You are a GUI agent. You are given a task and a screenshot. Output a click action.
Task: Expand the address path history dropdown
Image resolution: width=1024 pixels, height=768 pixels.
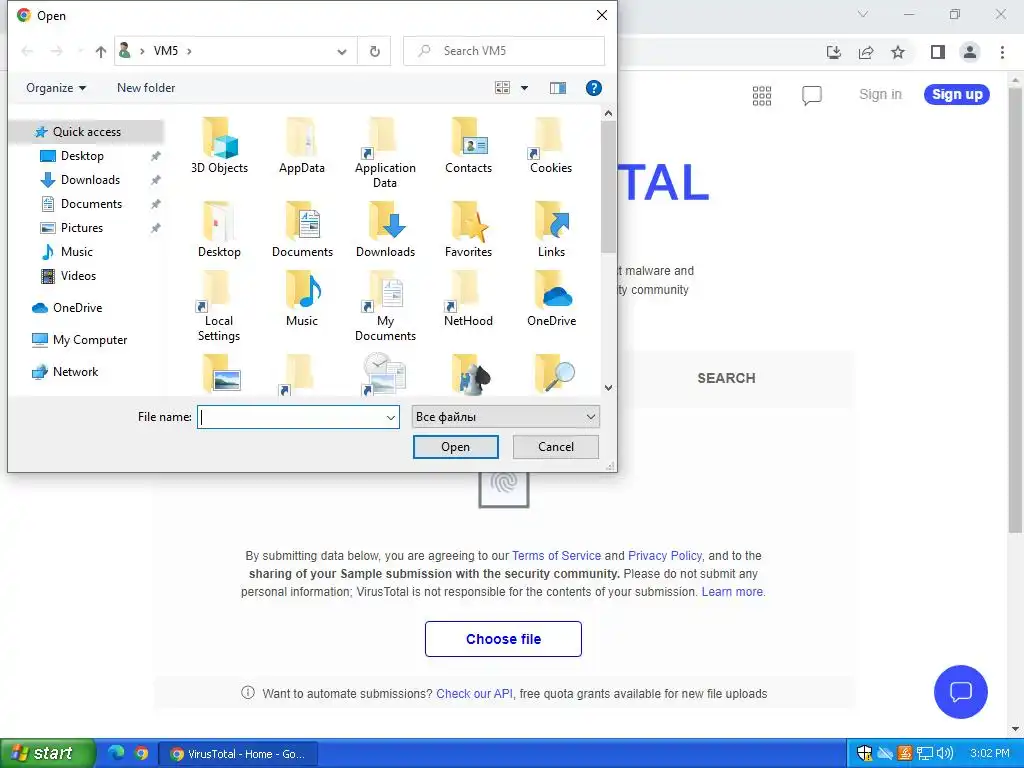[342, 51]
